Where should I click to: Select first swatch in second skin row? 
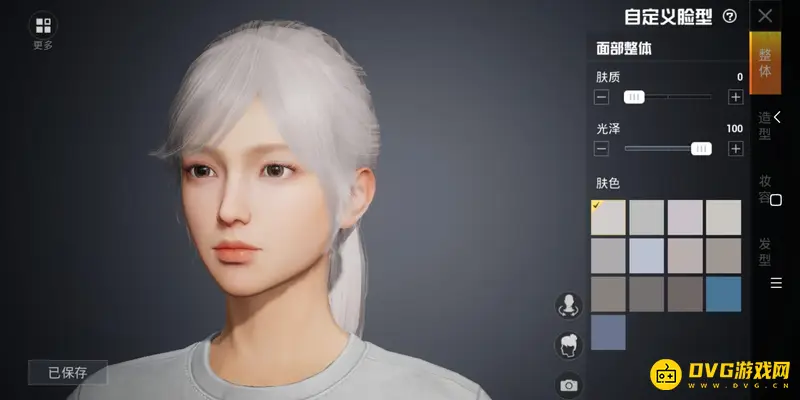608,256
